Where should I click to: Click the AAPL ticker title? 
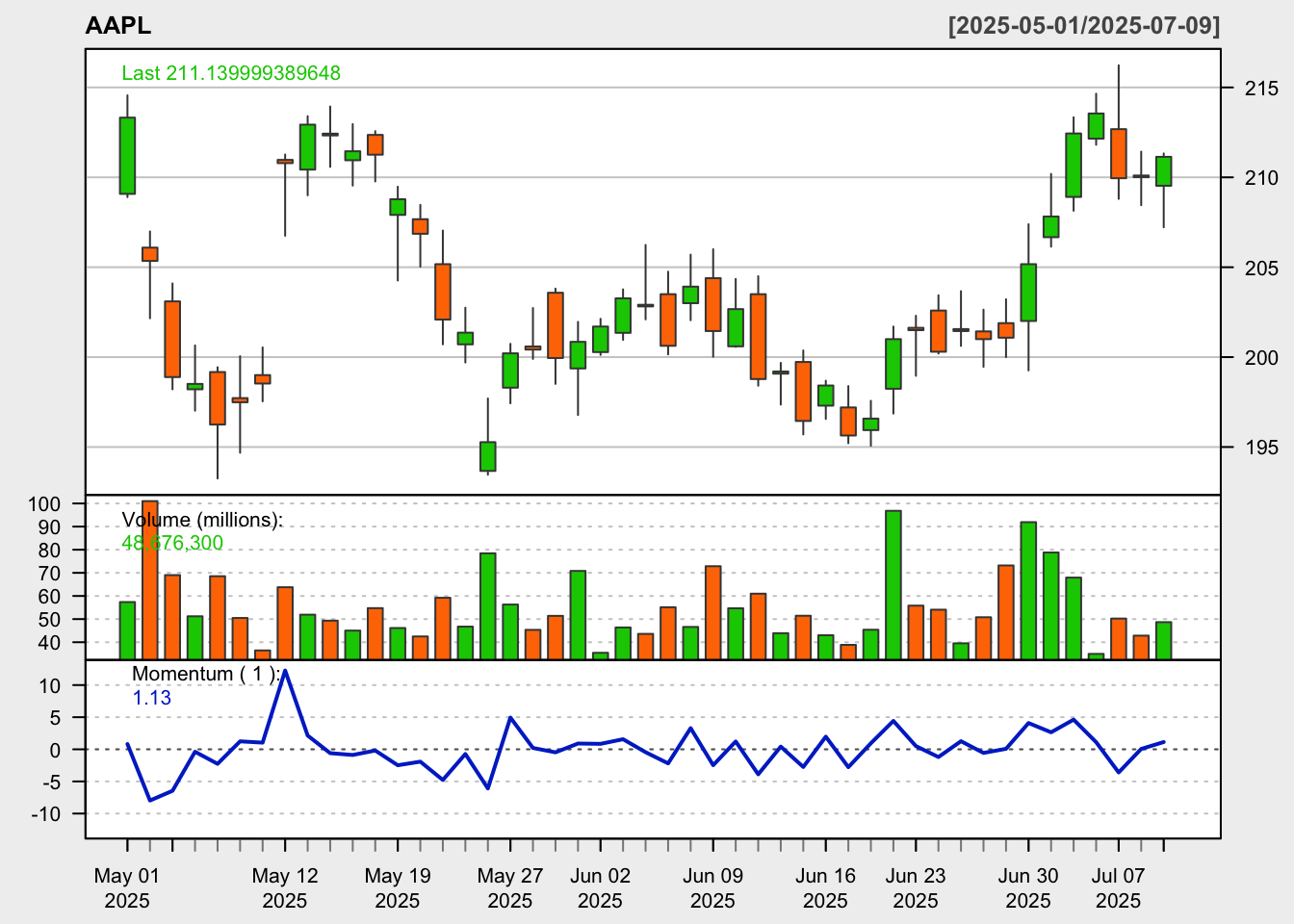pos(117,26)
